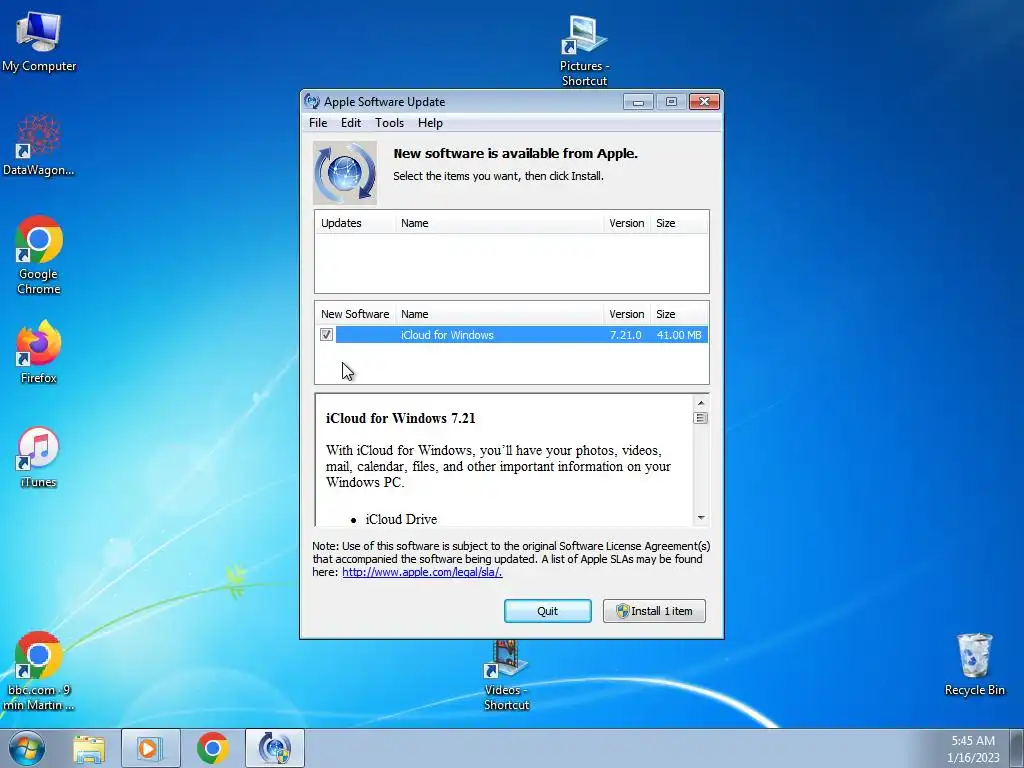This screenshot has width=1024, height=768.
Task: Click the 7.21.0 version cell
Action: coord(626,335)
